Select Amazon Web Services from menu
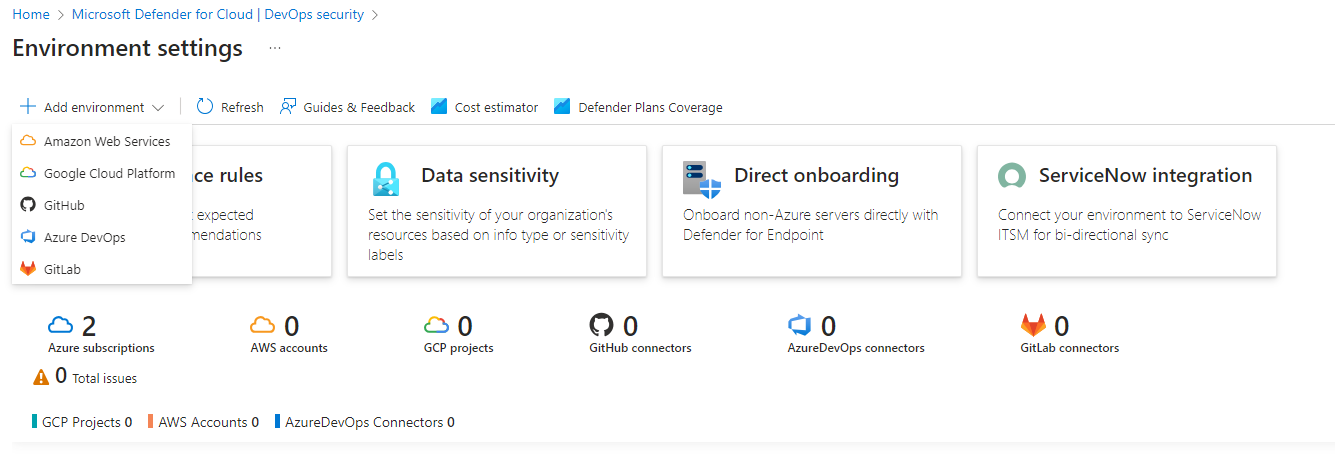Screen dimensions: 1335x454 [x=106, y=141]
